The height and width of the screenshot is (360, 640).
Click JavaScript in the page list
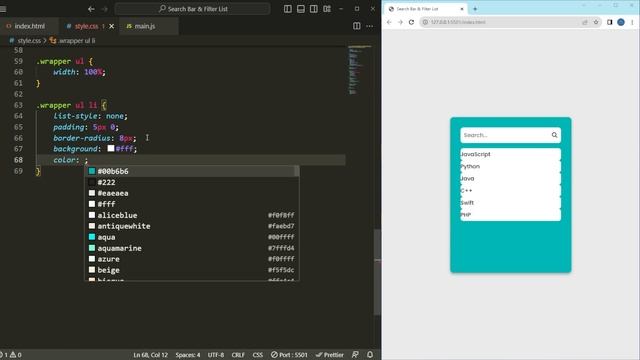point(510,154)
